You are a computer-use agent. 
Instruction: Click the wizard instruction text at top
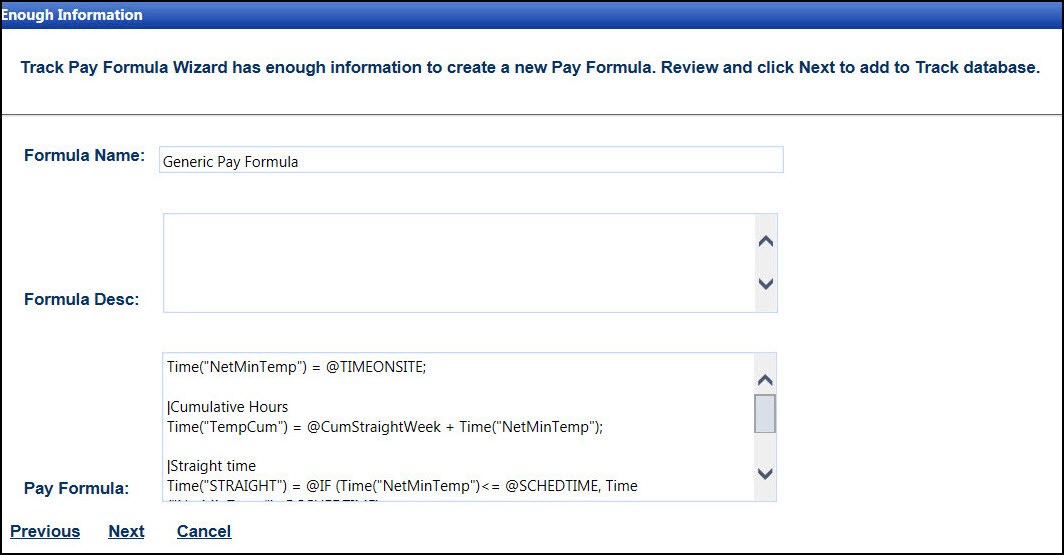(530, 69)
